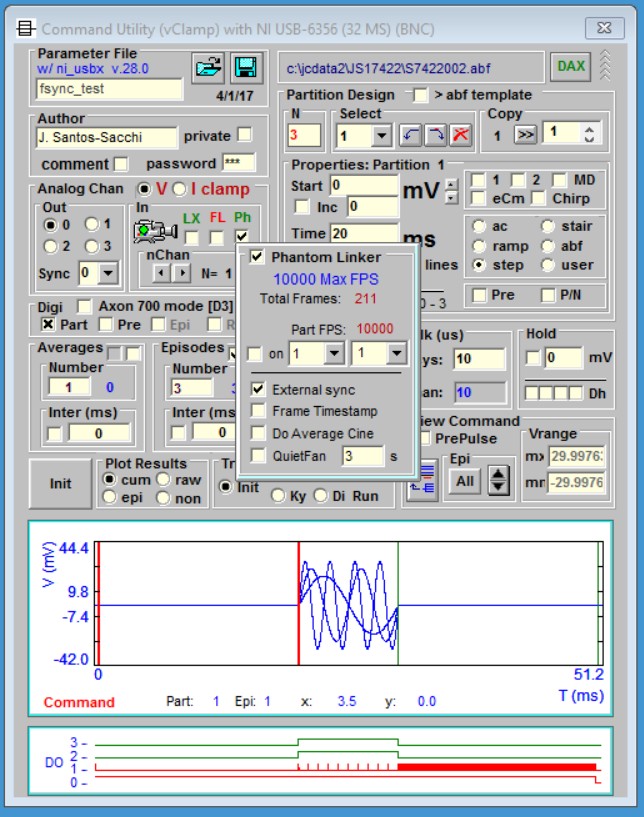Enable Frame Timestamp checkbox
The width and height of the screenshot is (644, 817).
coord(257,411)
